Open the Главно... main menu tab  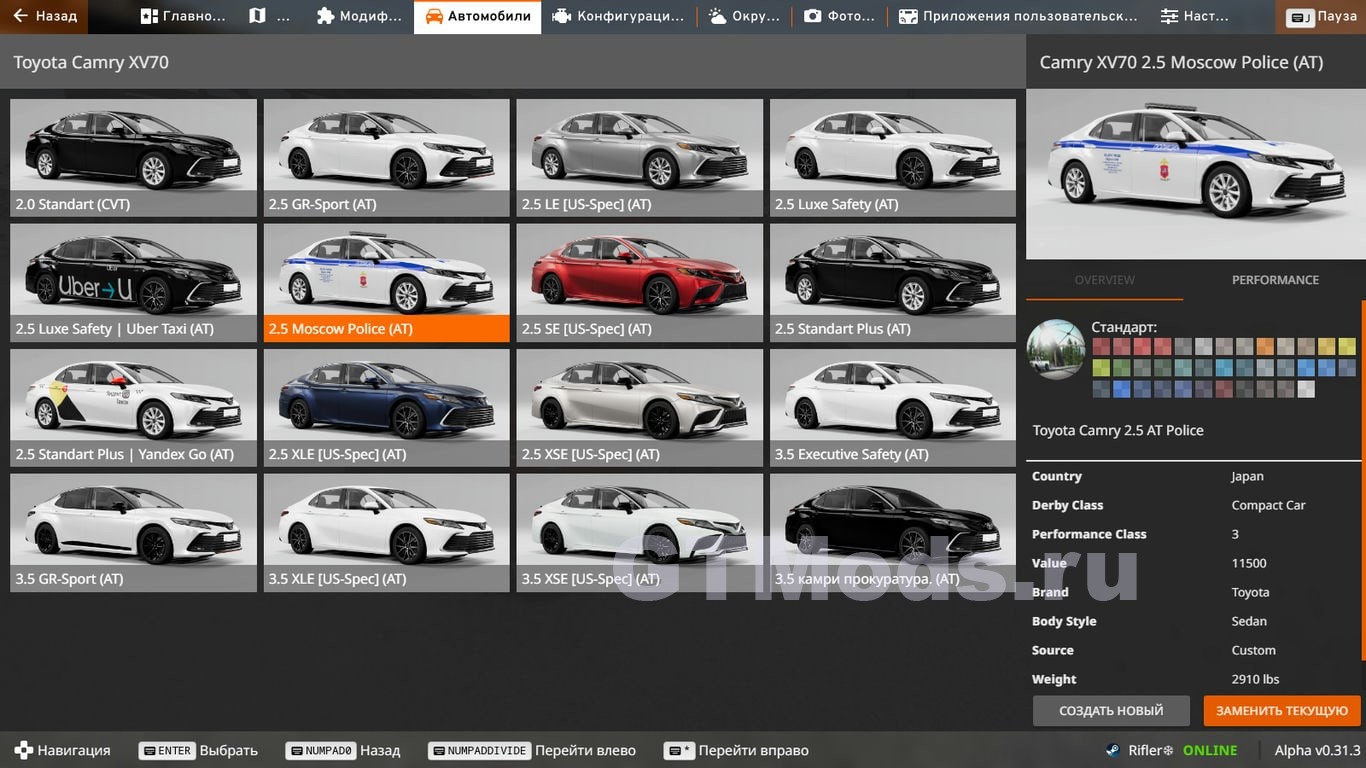click(183, 16)
